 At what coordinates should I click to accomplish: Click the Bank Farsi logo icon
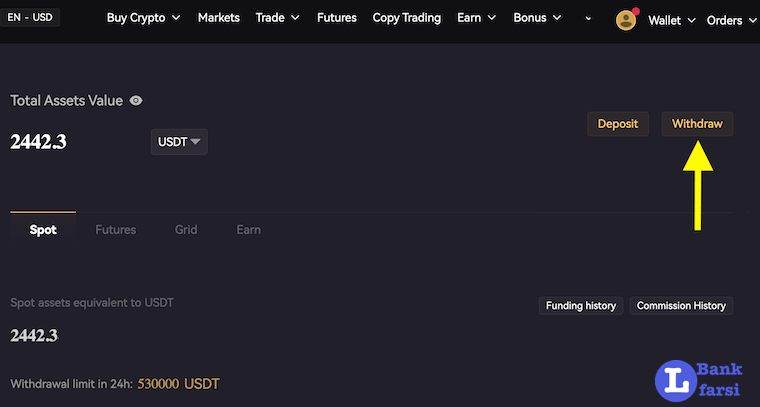(677, 382)
